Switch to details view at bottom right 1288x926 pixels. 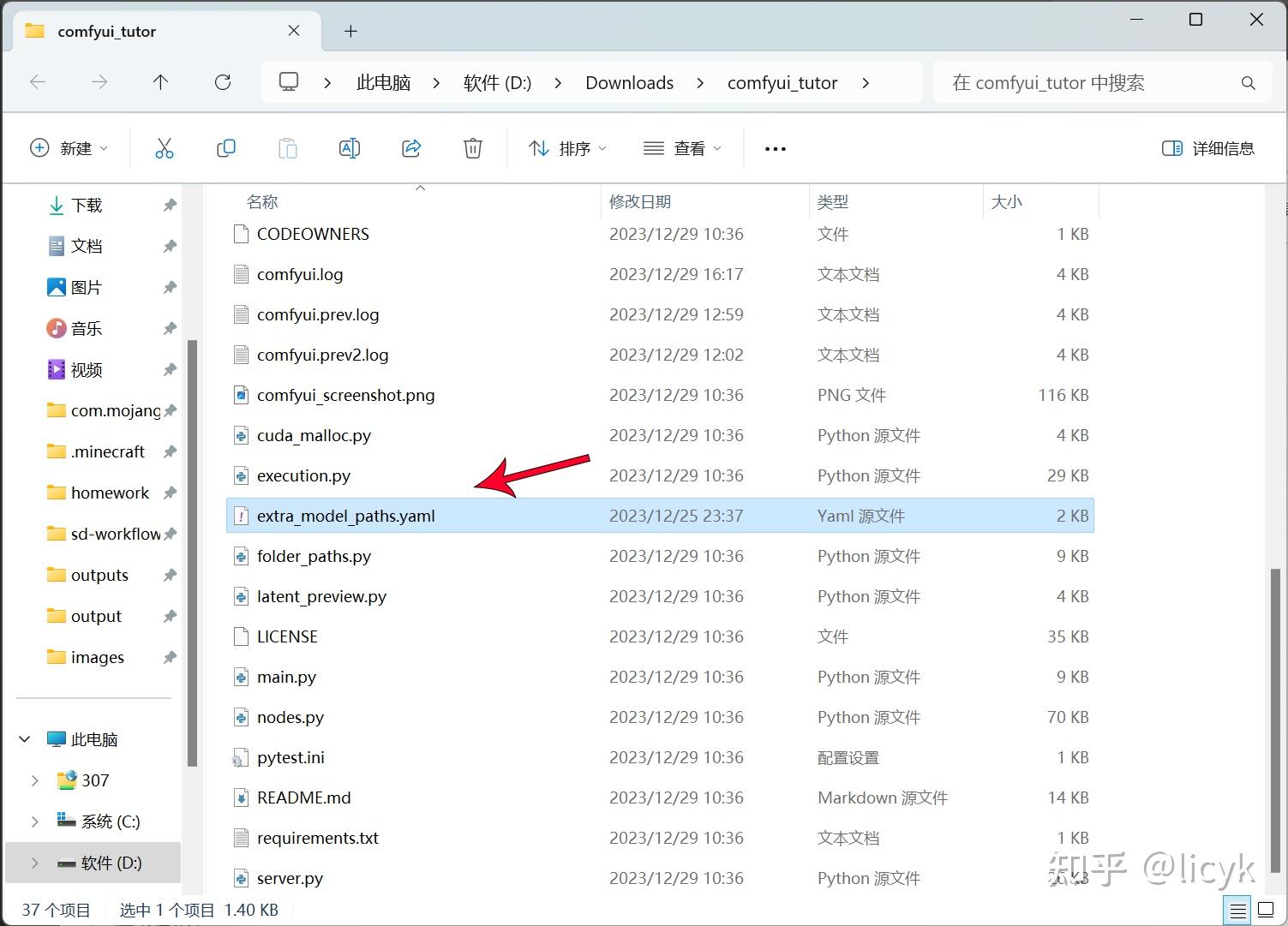1237,910
